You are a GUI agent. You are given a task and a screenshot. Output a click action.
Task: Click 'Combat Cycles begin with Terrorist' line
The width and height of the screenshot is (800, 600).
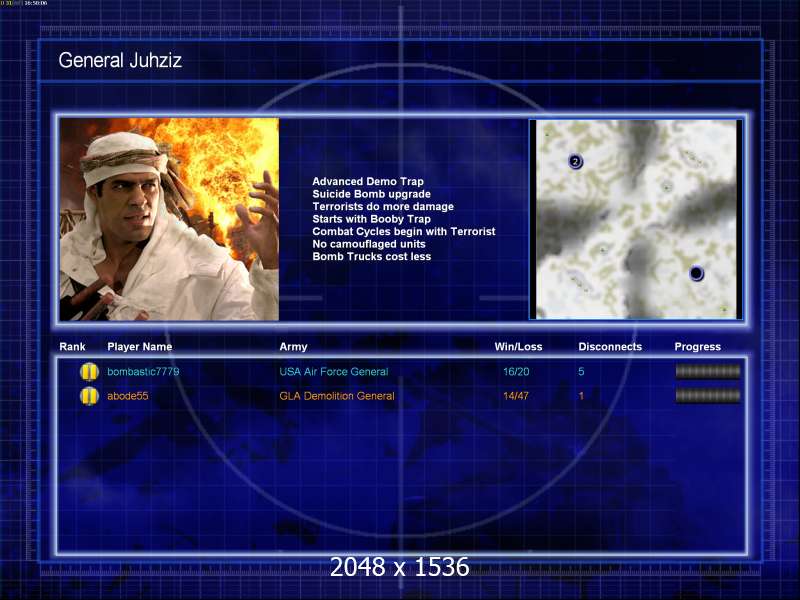click(x=404, y=231)
